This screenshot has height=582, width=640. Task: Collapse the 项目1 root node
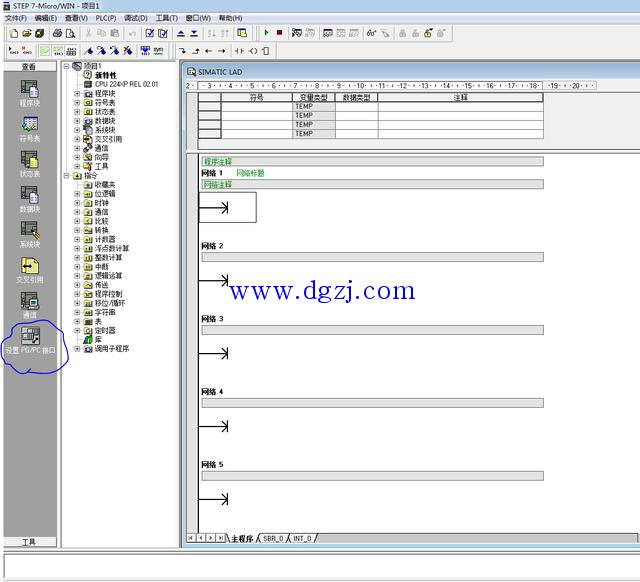[67, 66]
